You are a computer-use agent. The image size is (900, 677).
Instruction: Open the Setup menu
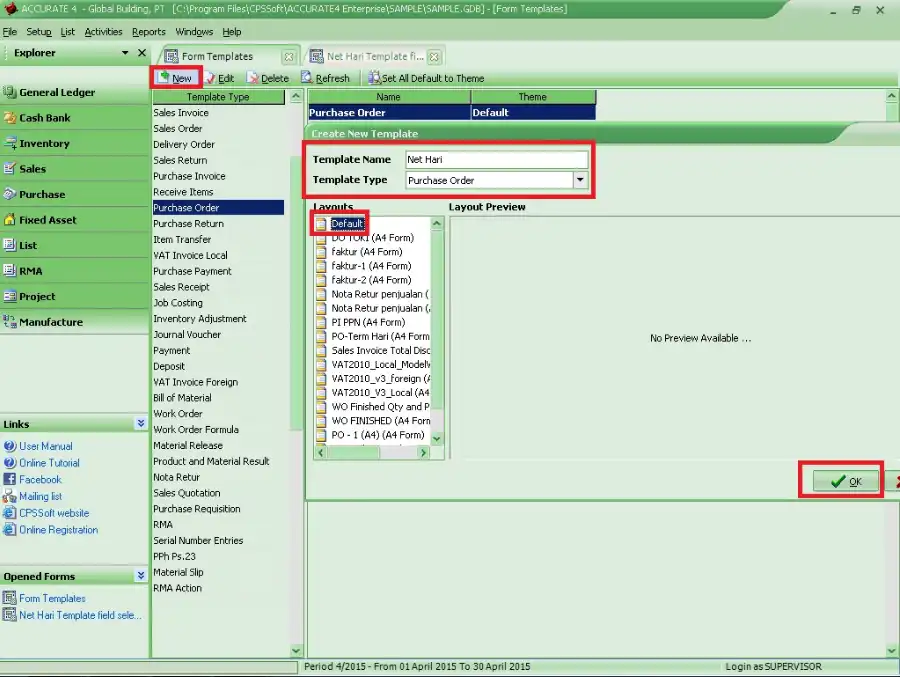pyautogui.click(x=38, y=32)
